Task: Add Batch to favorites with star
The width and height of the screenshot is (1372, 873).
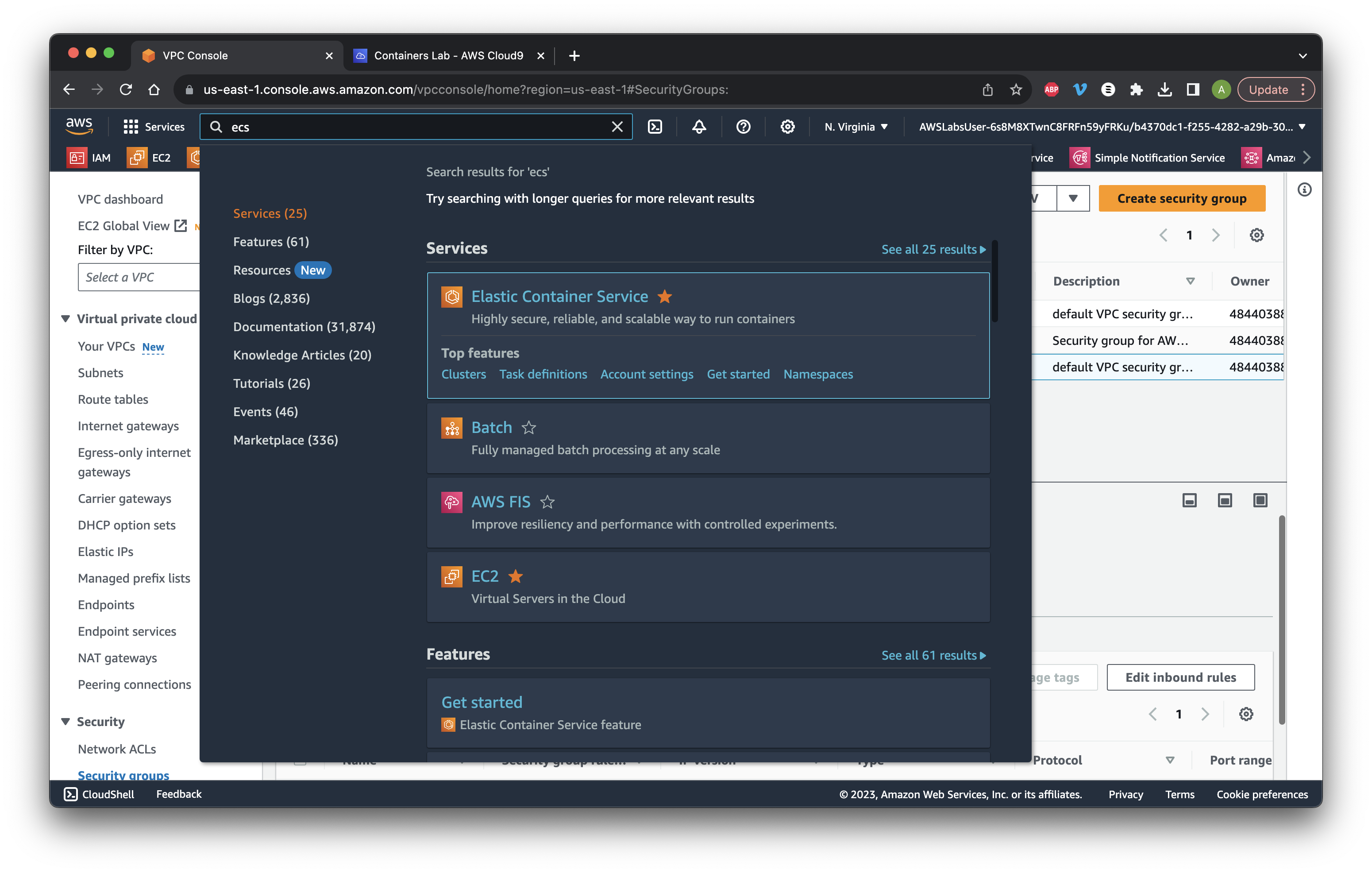Action: [529, 427]
